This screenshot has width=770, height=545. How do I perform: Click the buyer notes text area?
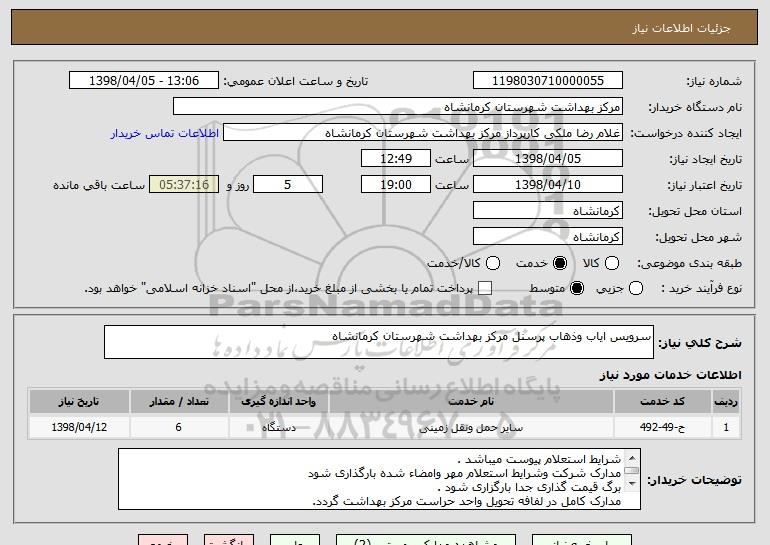click(379, 479)
